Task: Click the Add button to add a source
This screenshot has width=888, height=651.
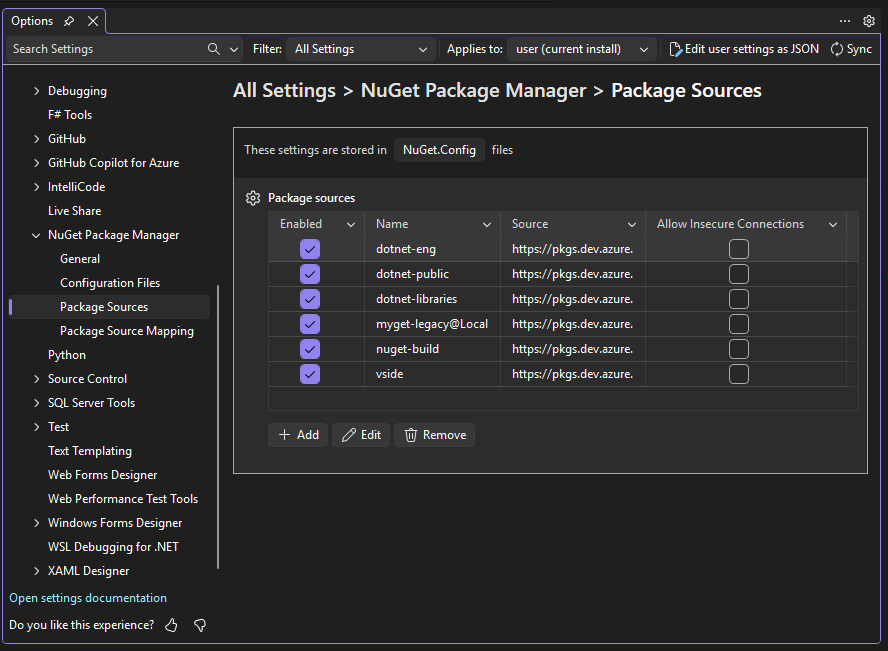Action: pyautogui.click(x=297, y=434)
